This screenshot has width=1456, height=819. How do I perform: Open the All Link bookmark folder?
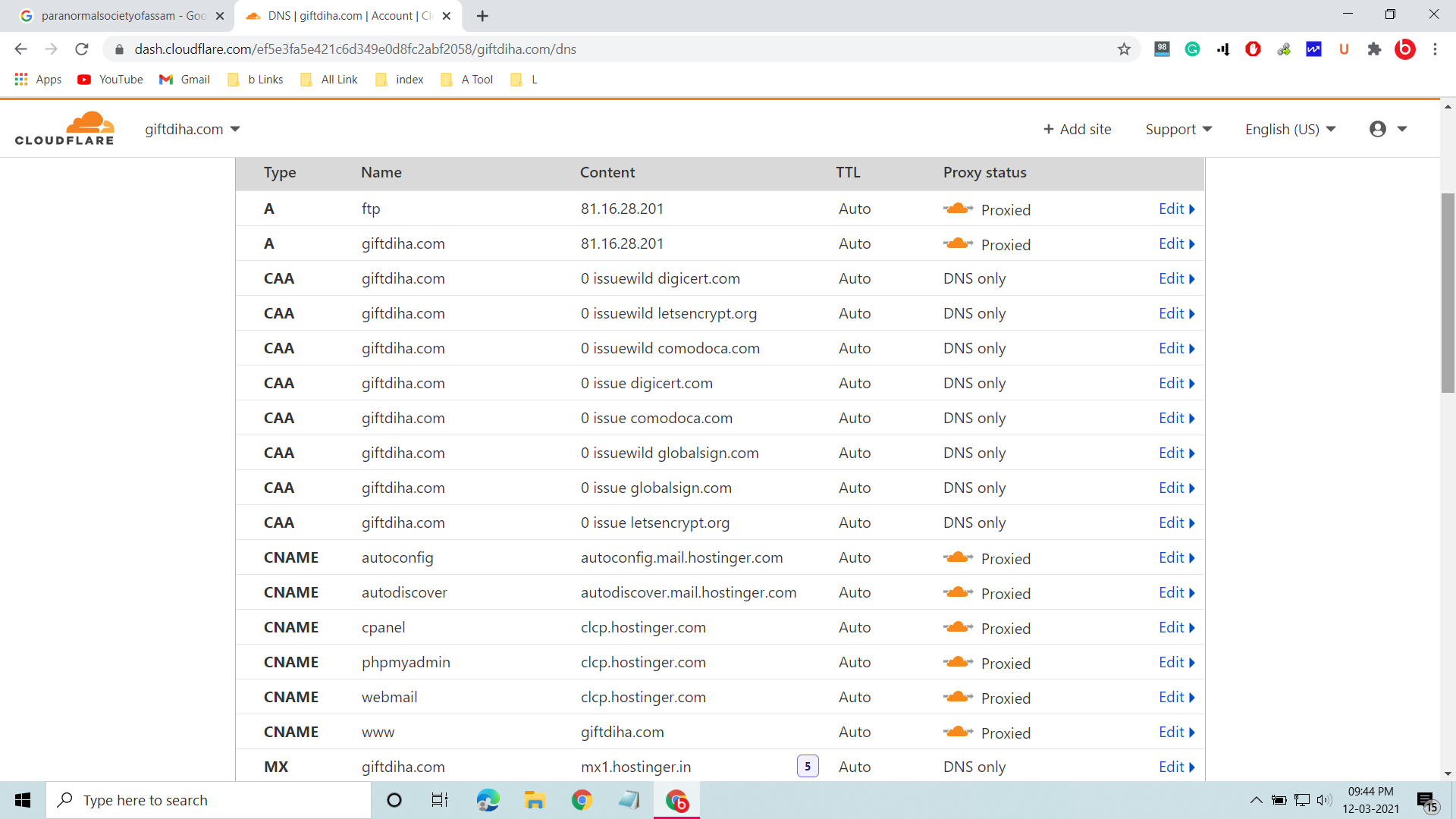(329, 80)
